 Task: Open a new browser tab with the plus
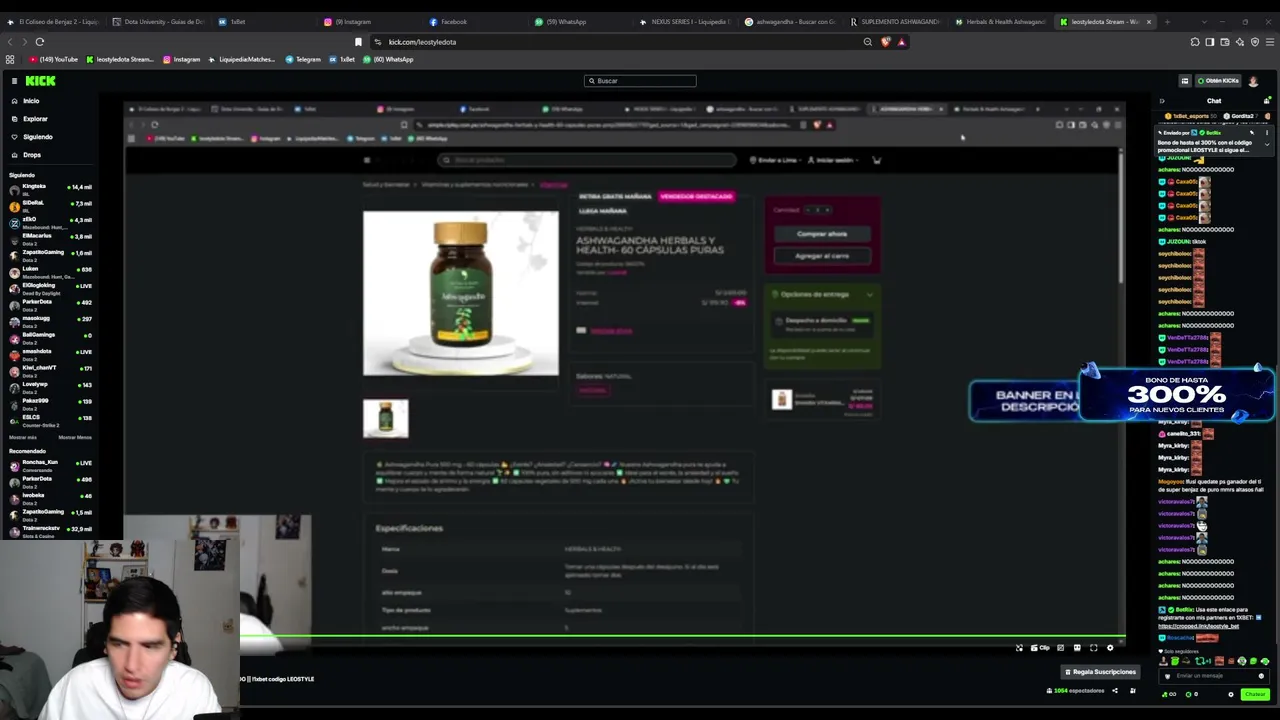pyautogui.click(x=1167, y=22)
